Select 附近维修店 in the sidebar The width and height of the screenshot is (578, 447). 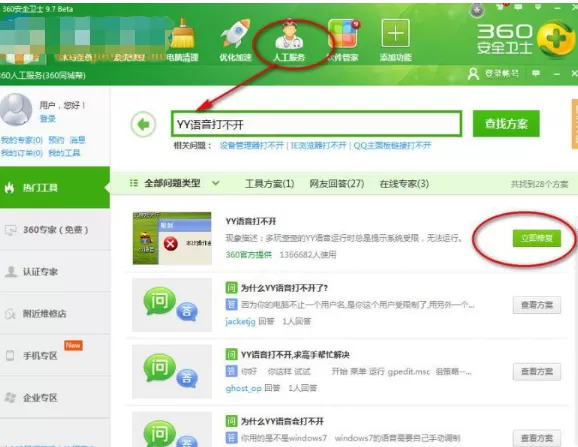tap(55, 314)
